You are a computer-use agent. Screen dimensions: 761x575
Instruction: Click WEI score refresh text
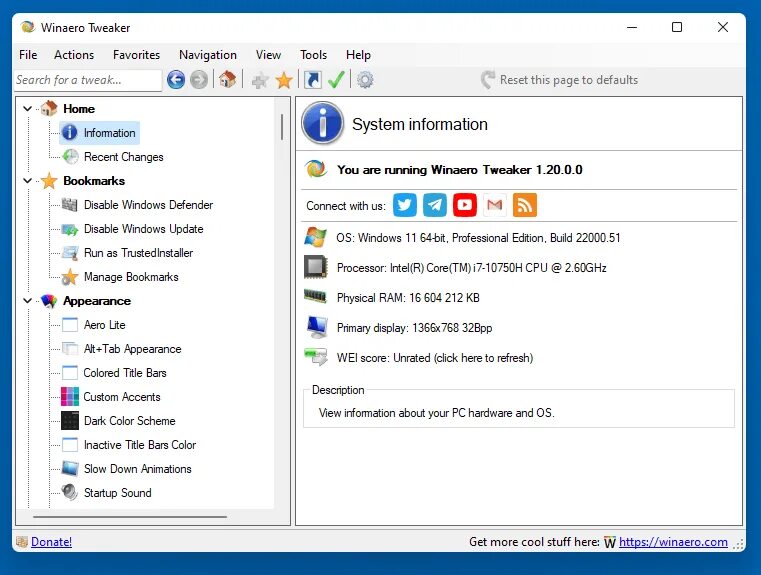tap(435, 358)
